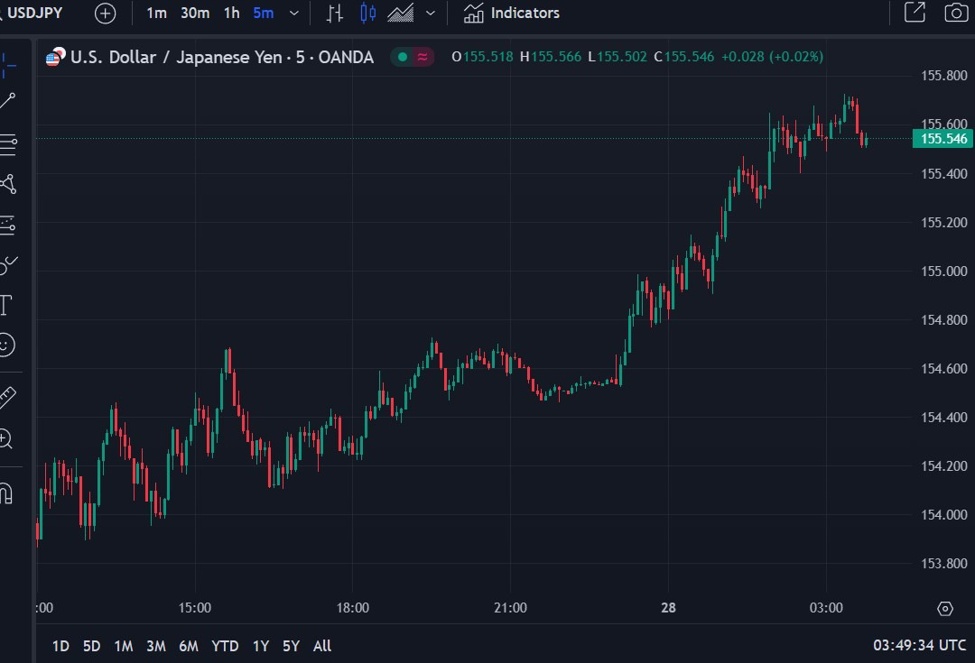Screen dimensions: 975x663
Task: Select the trend line drawing tool
Action: pos(8,101)
